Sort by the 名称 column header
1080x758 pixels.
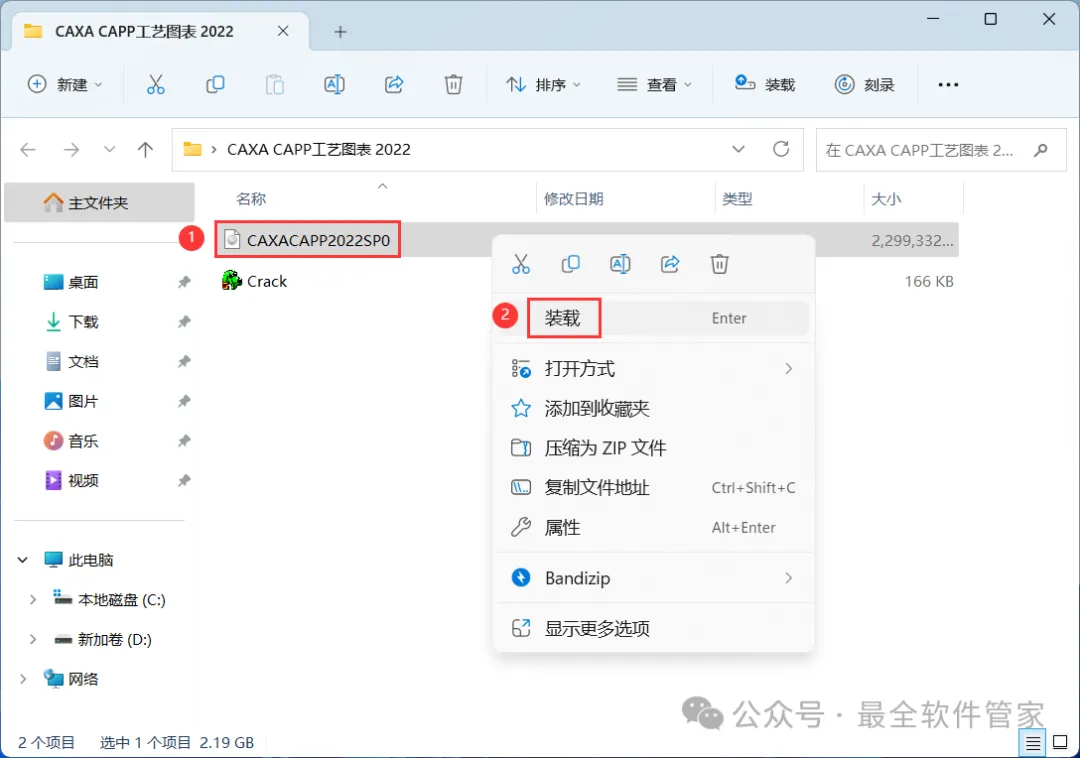point(251,199)
